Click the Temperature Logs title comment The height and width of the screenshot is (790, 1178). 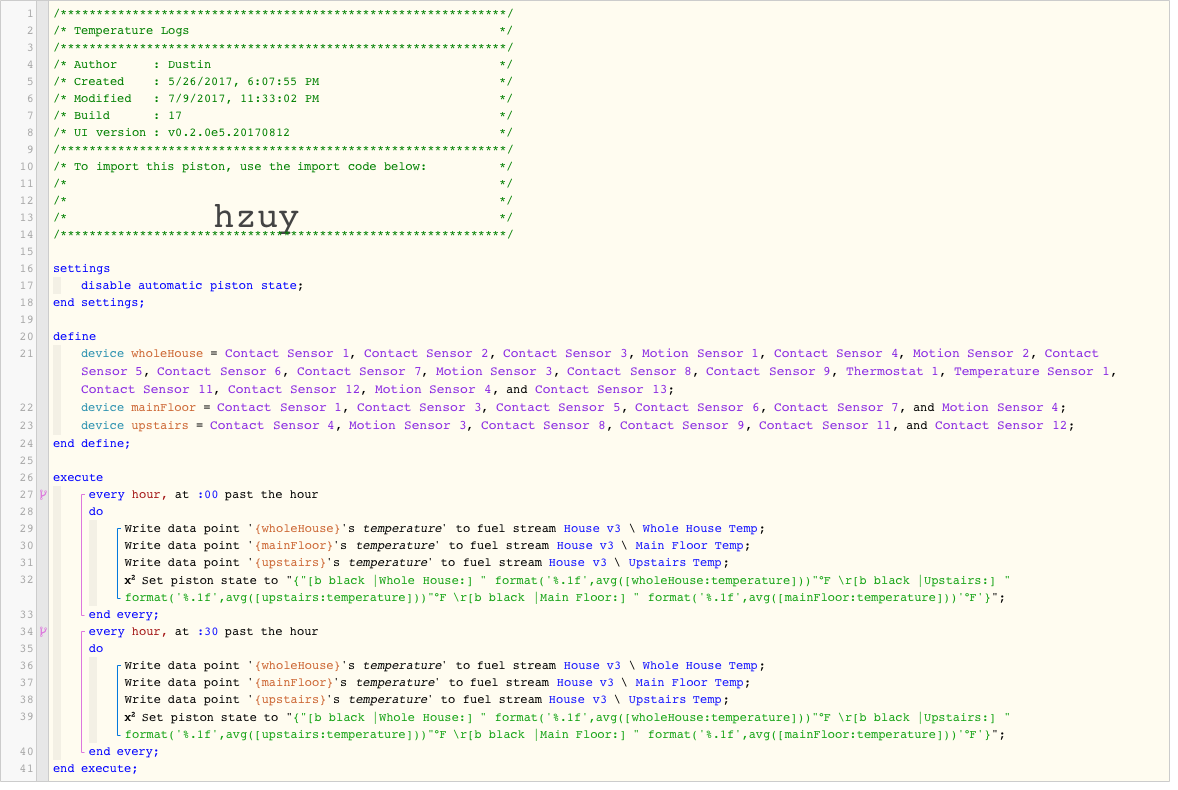pyautogui.click(x=131, y=31)
